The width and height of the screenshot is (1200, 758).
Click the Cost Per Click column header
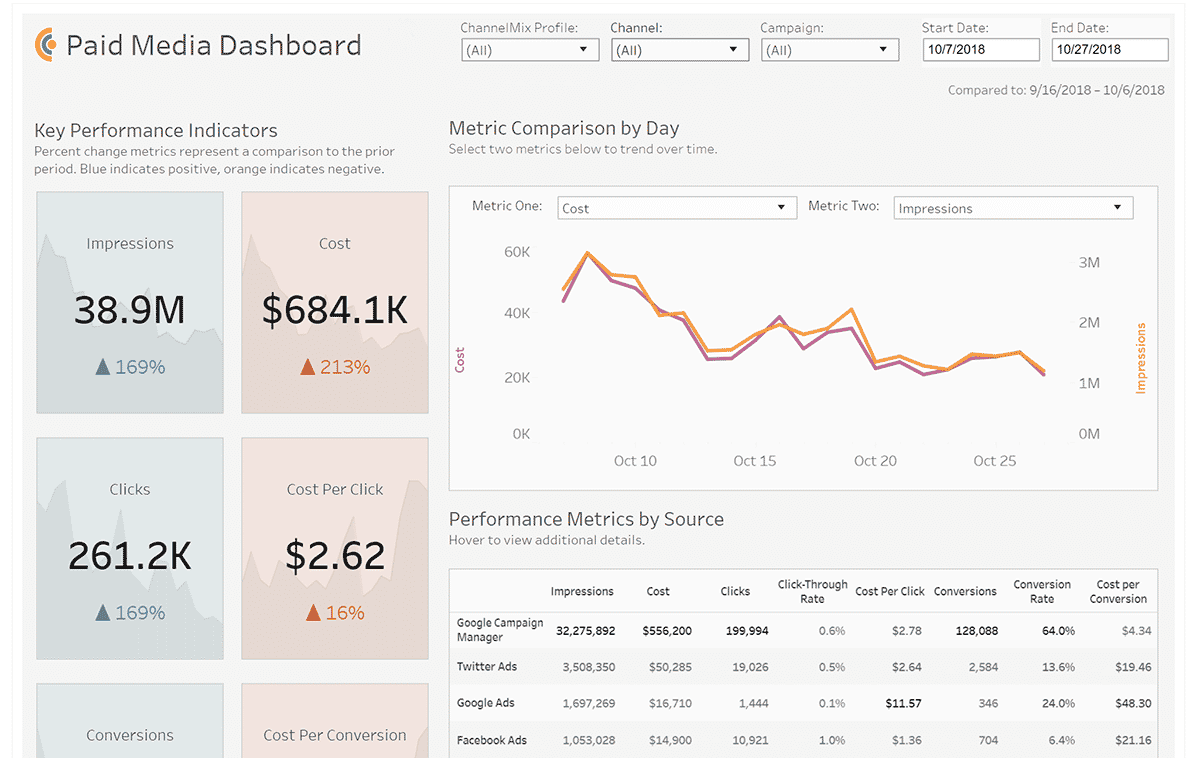click(890, 591)
